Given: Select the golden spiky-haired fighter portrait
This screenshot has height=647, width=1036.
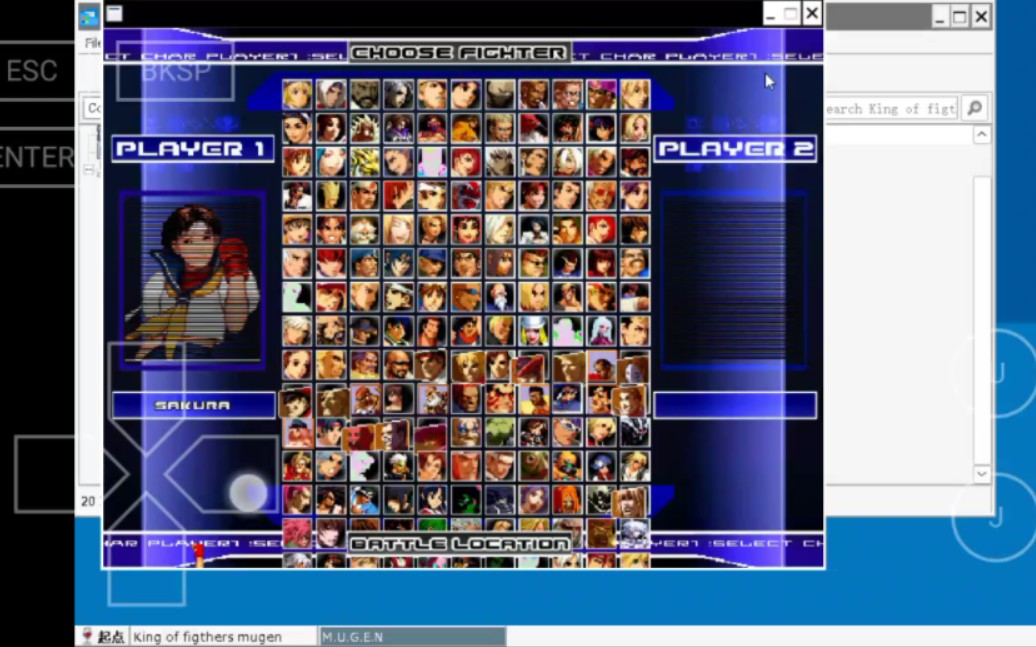Looking at the screenshot, I should [x=364, y=162].
